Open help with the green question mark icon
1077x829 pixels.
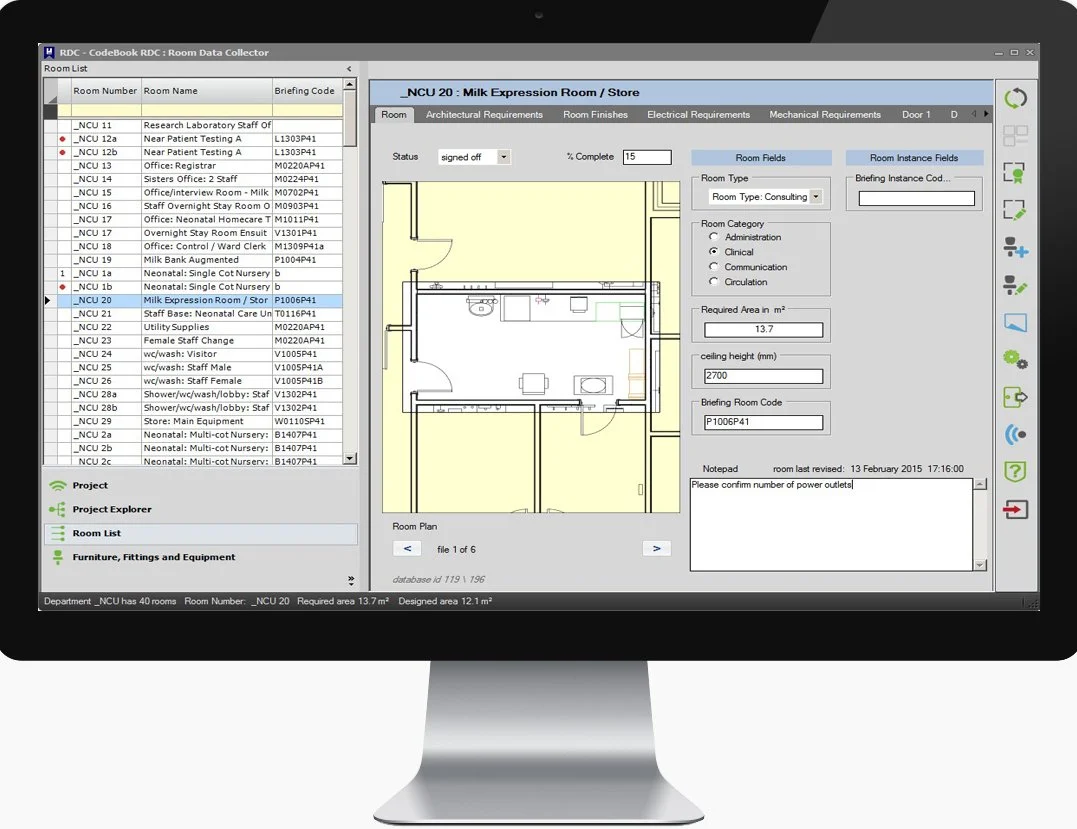tap(1015, 471)
